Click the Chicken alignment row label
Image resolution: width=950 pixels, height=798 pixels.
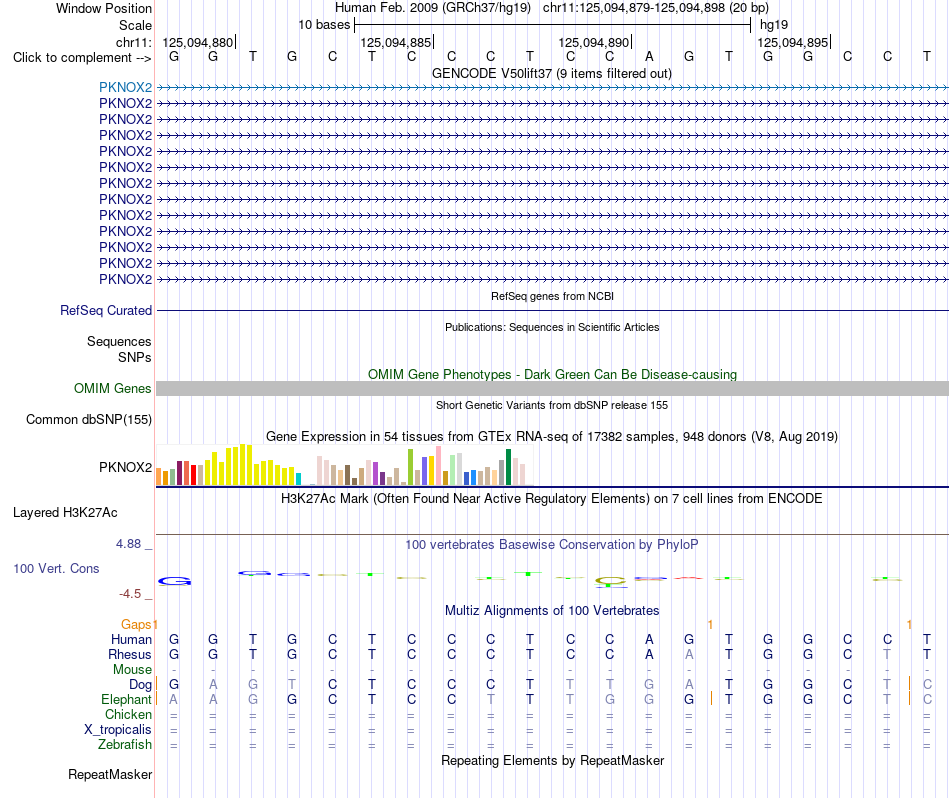click(128, 714)
